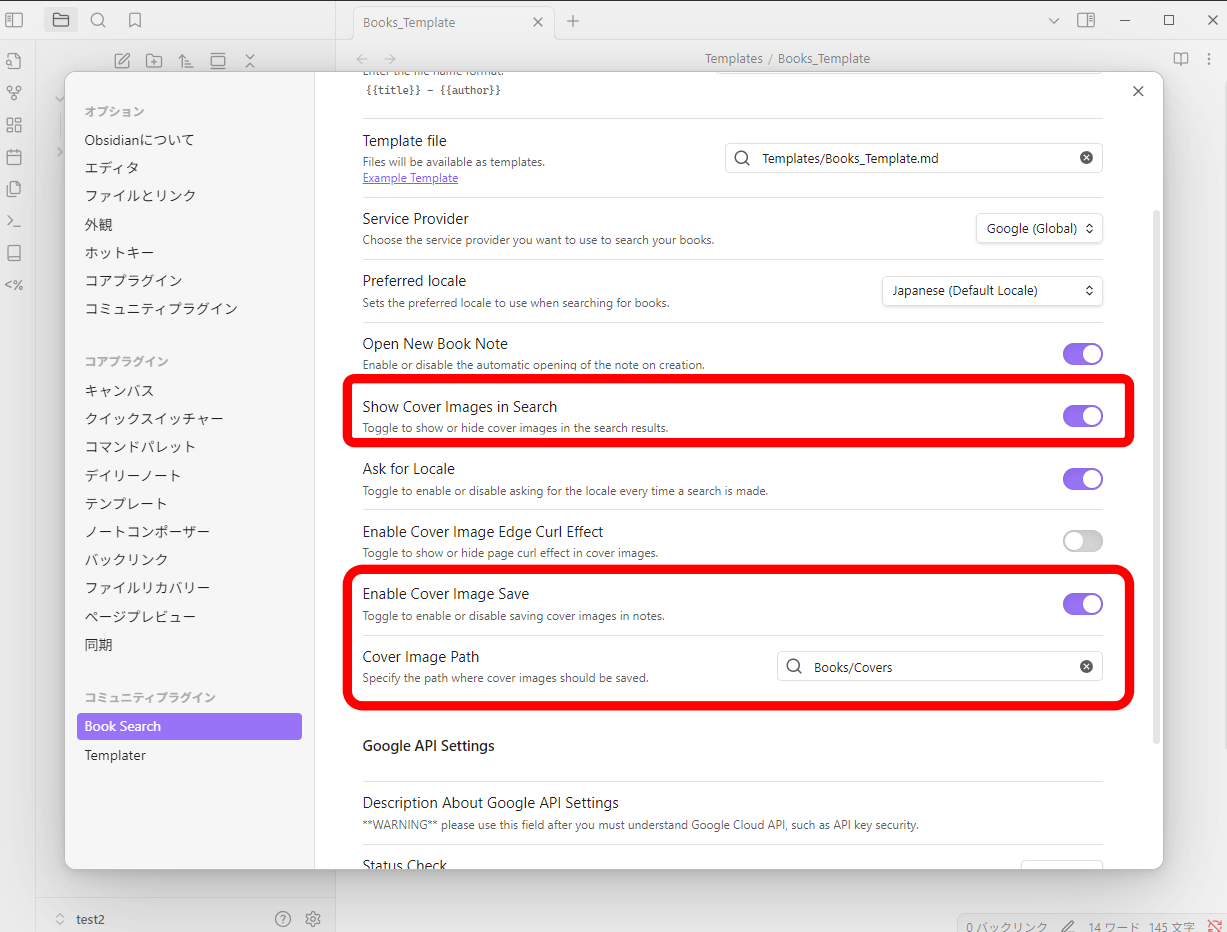Open ホットキー settings section
This screenshot has width=1227, height=932.
pyautogui.click(x=119, y=253)
